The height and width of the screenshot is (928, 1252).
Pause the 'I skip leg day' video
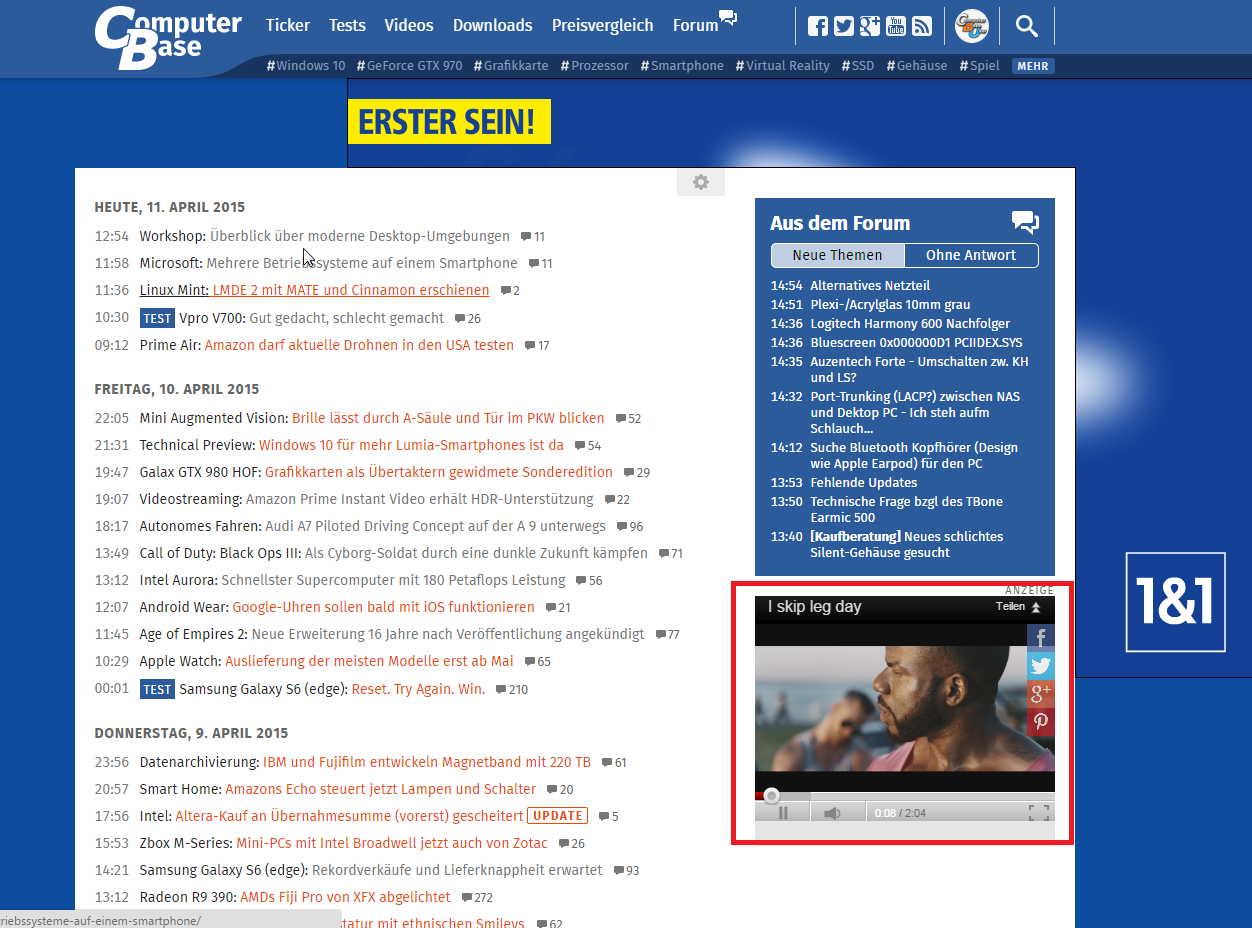pyautogui.click(x=783, y=813)
